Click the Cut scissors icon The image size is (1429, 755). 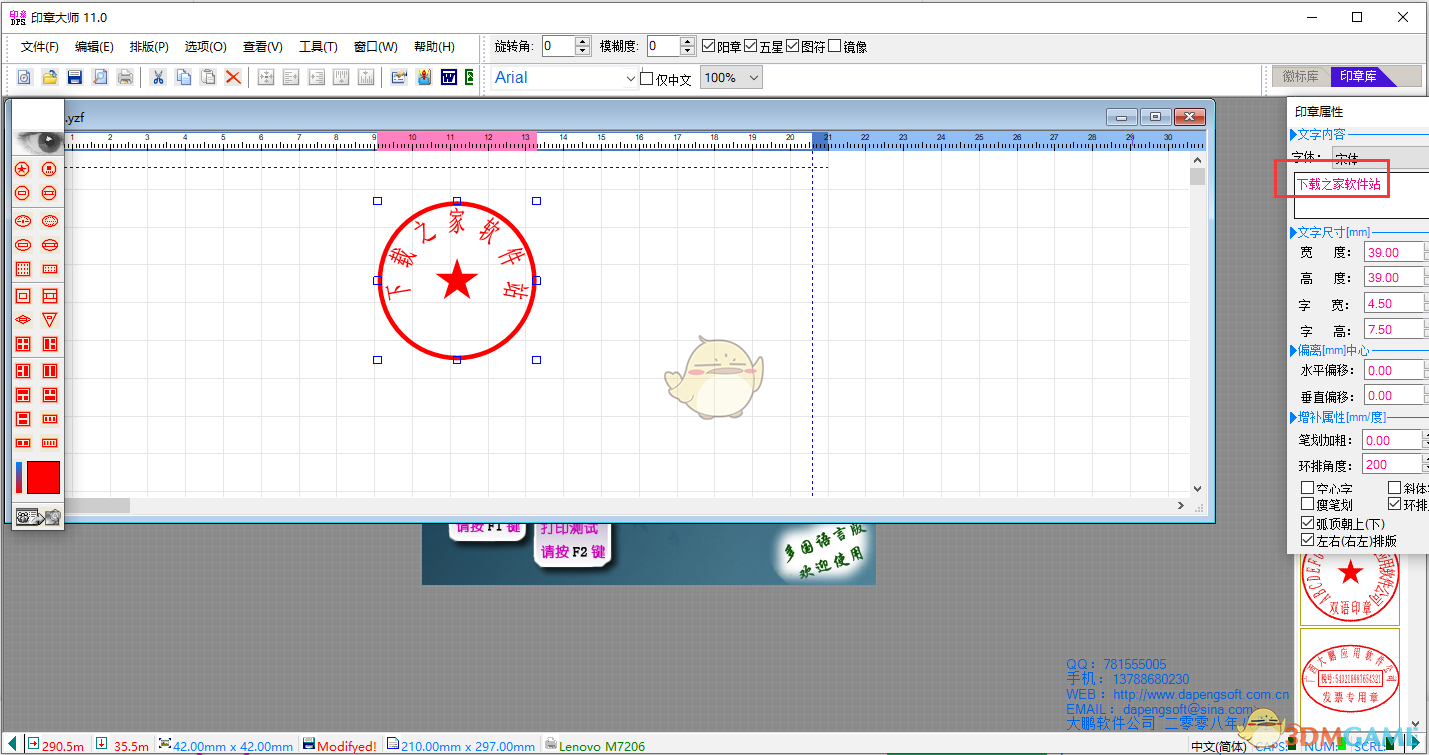point(157,77)
